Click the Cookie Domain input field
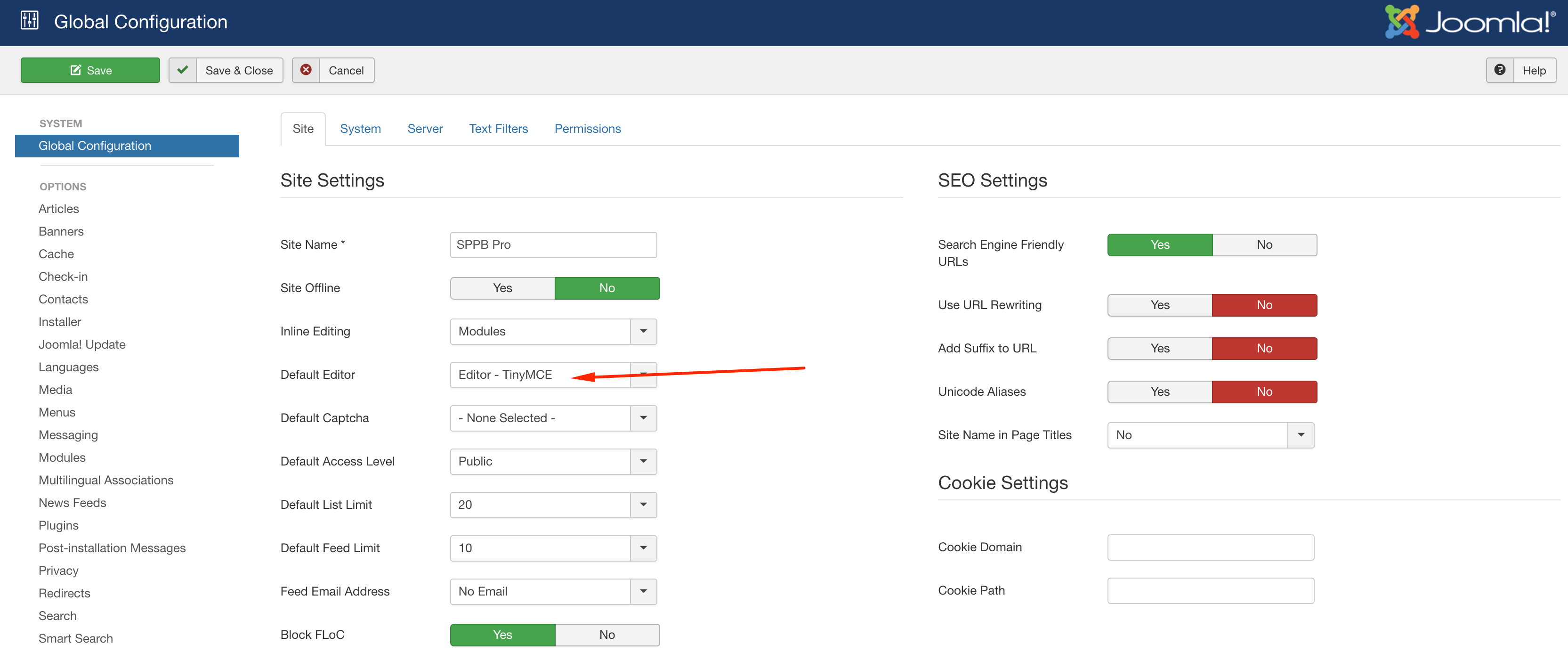Screen dimensions: 1568x653 1210,547
